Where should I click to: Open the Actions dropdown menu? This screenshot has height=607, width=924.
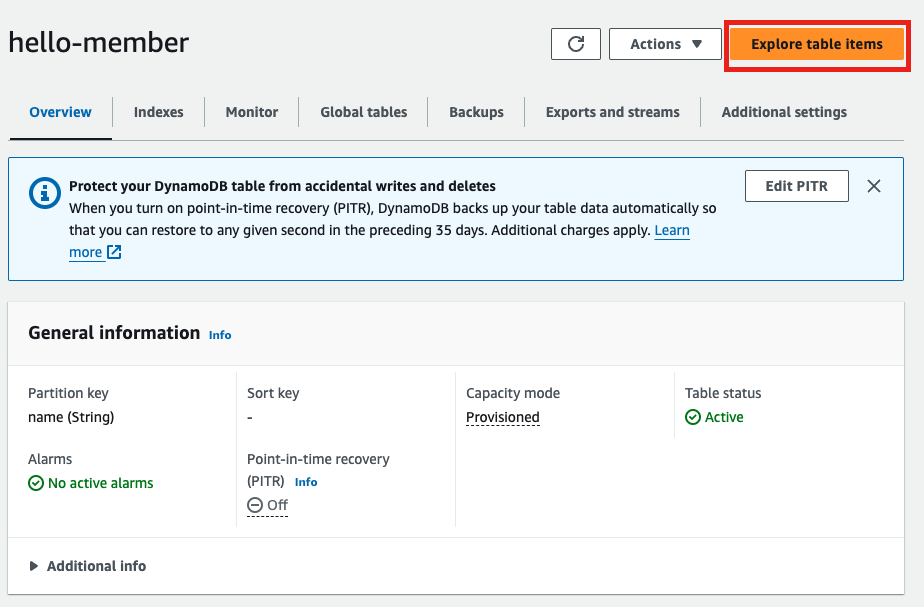pyautogui.click(x=665, y=44)
